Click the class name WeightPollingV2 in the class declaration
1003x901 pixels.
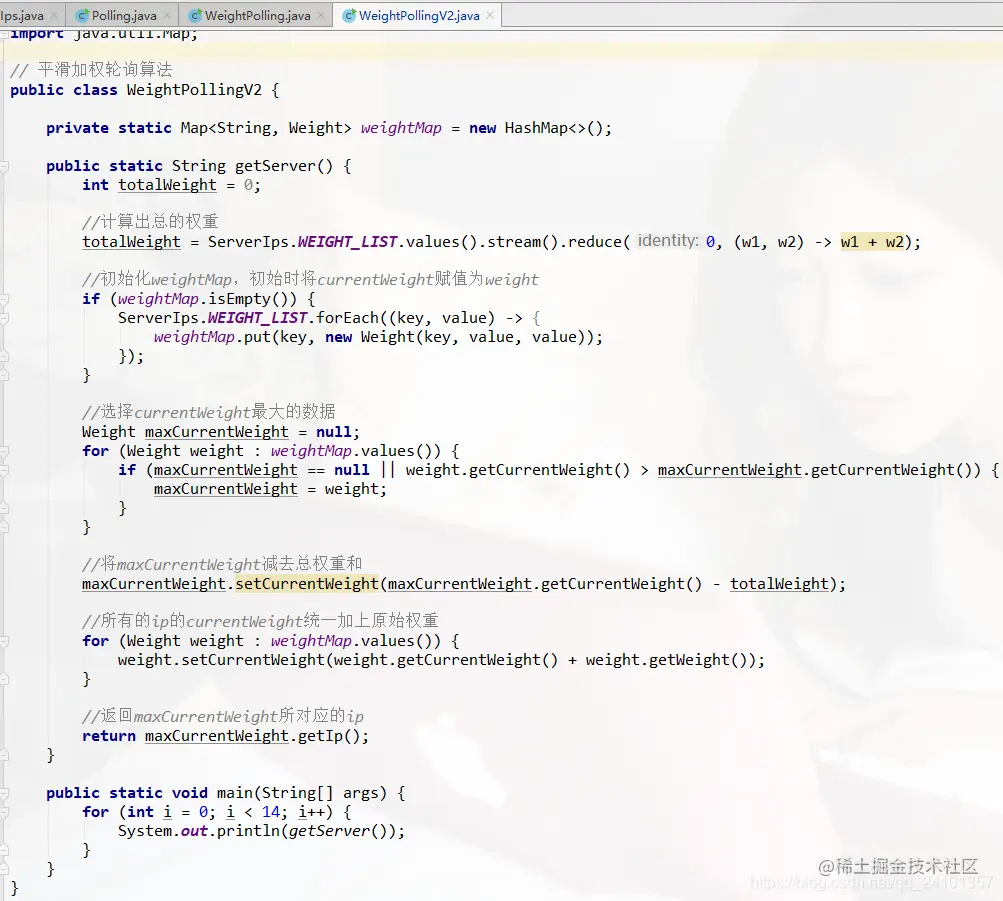click(194, 90)
